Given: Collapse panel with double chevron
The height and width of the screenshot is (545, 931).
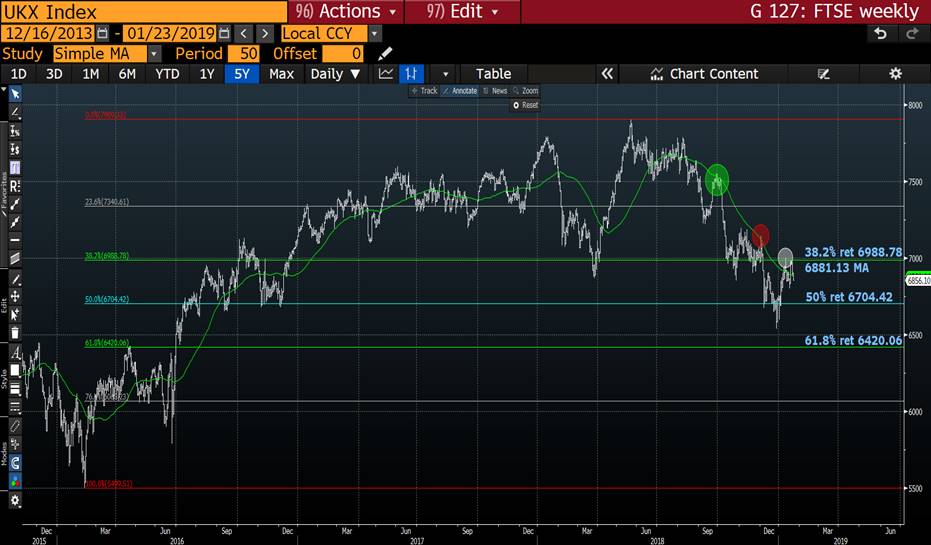Looking at the screenshot, I should point(607,74).
